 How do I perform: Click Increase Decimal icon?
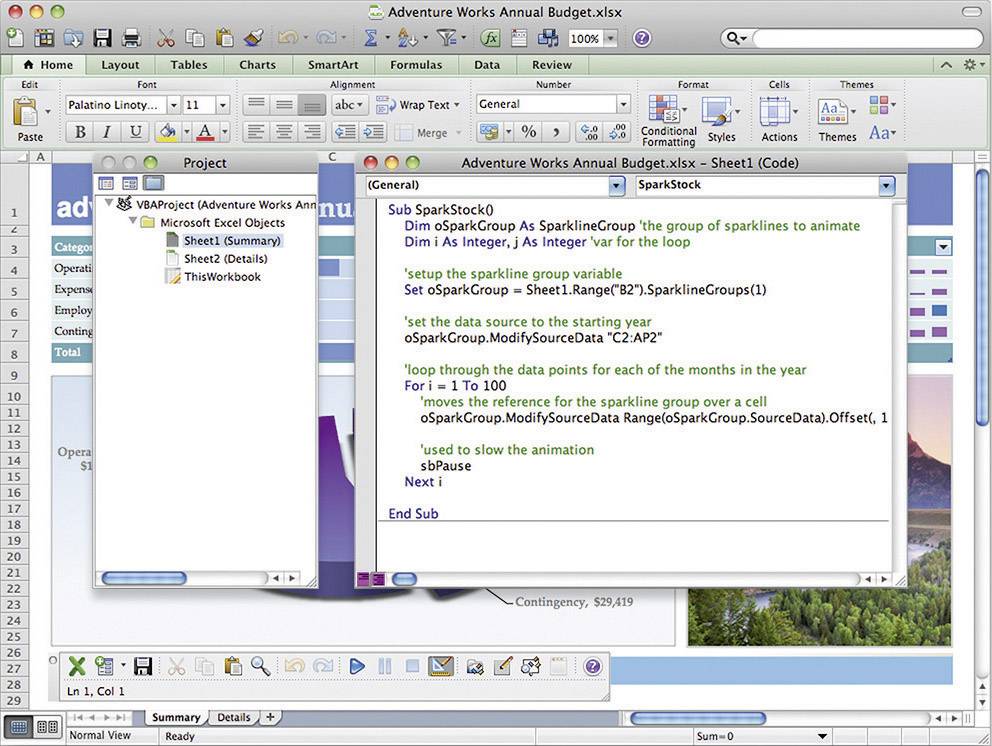(590, 132)
